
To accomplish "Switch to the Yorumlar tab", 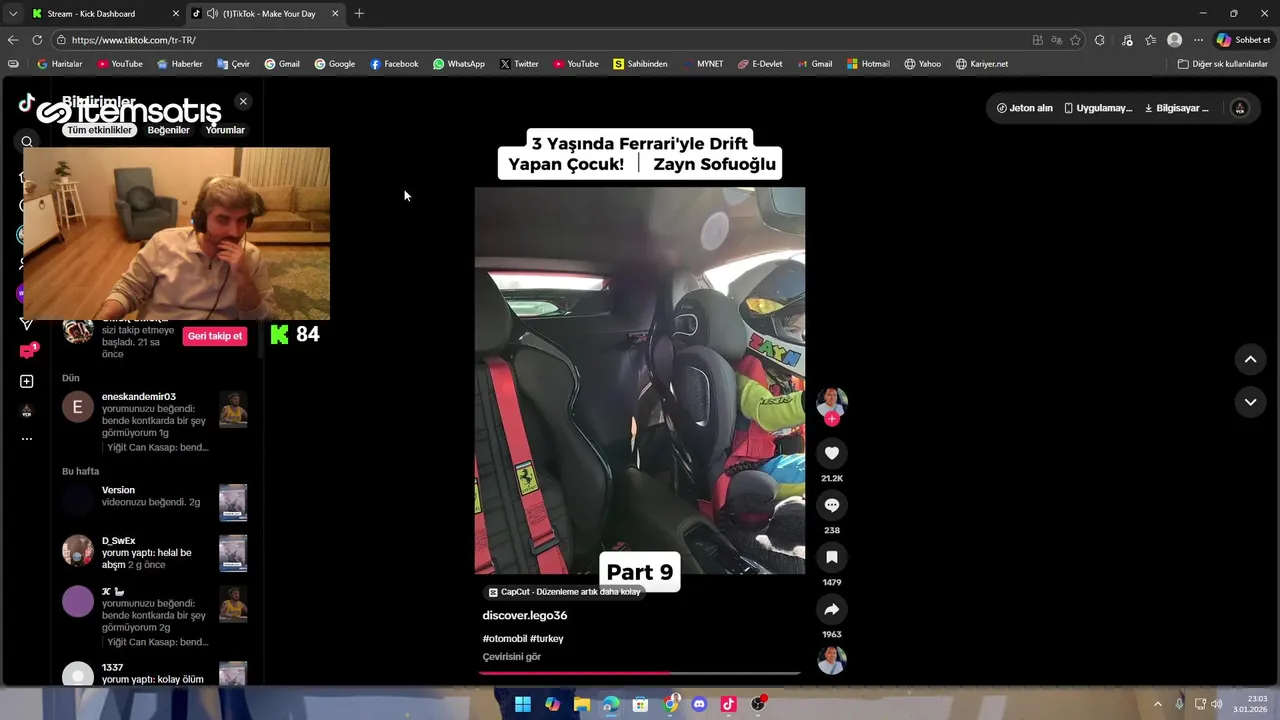I will point(225,130).
